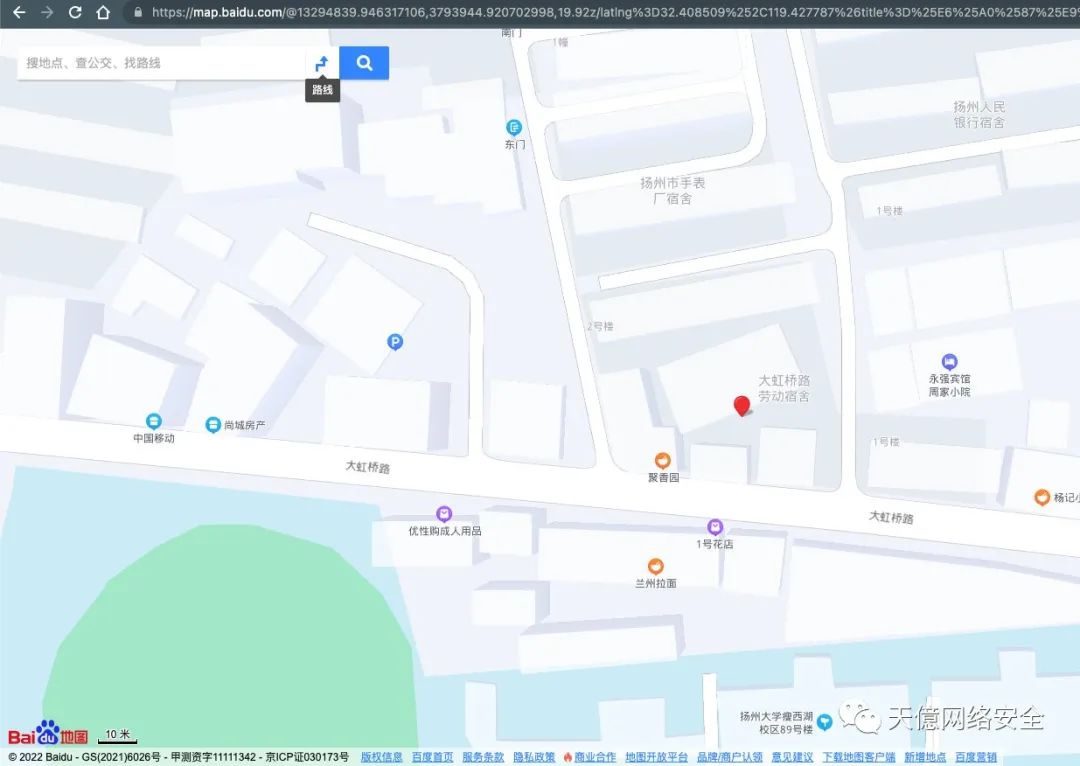This screenshot has width=1080, height=766.
Task: Select the 优性购成人用品 shop marker
Action: pos(444,514)
